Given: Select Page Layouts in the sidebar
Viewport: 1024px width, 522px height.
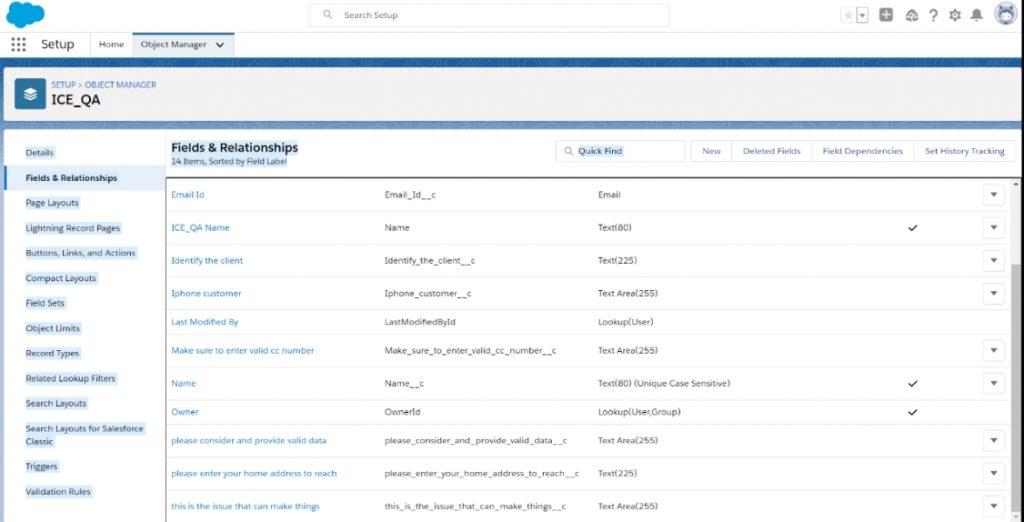Looking at the screenshot, I should tap(52, 203).
